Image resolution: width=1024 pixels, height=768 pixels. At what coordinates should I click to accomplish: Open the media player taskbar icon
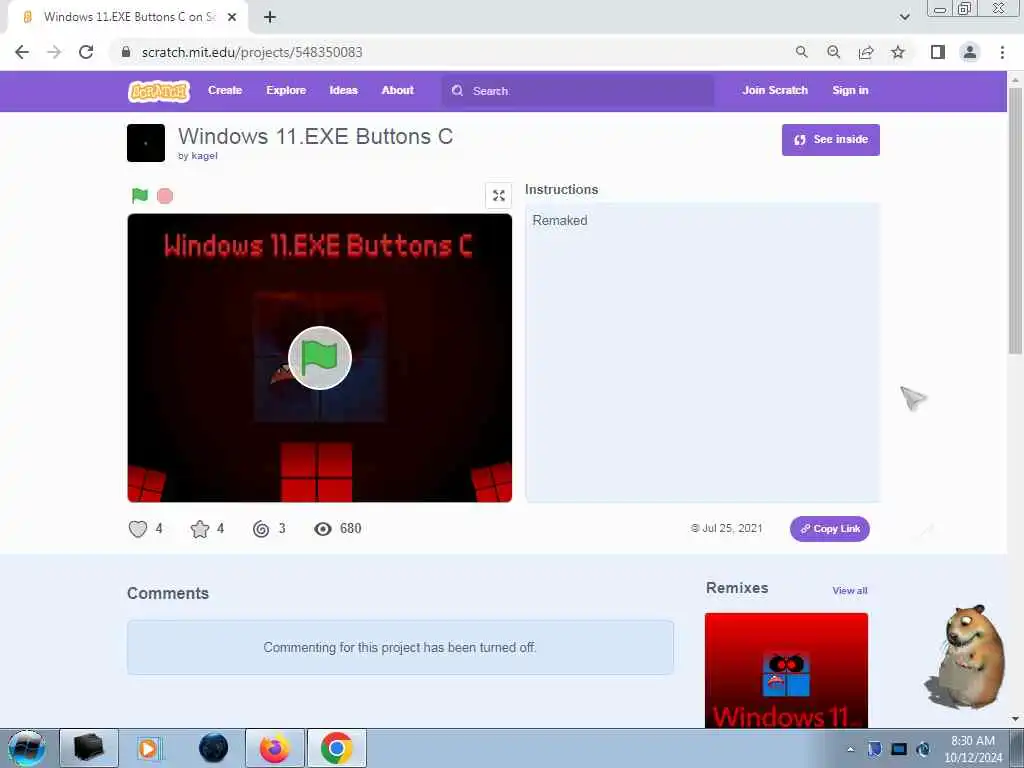[x=148, y=748]
